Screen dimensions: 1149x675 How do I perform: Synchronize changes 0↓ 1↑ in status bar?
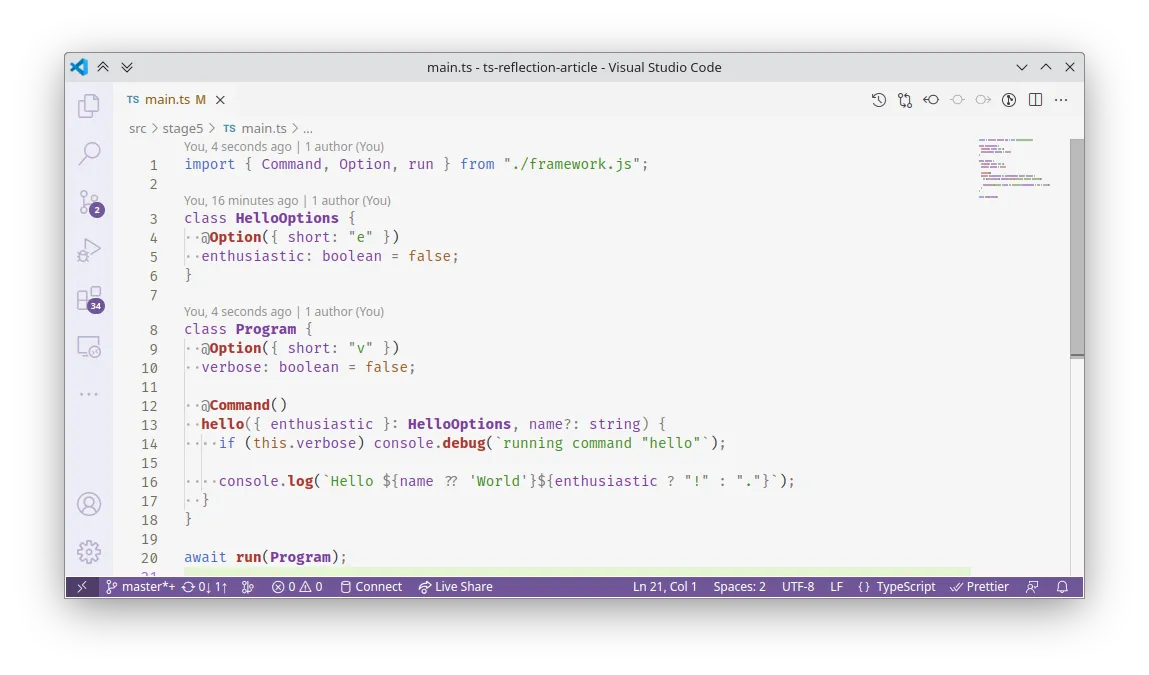[x=204, y=587]
